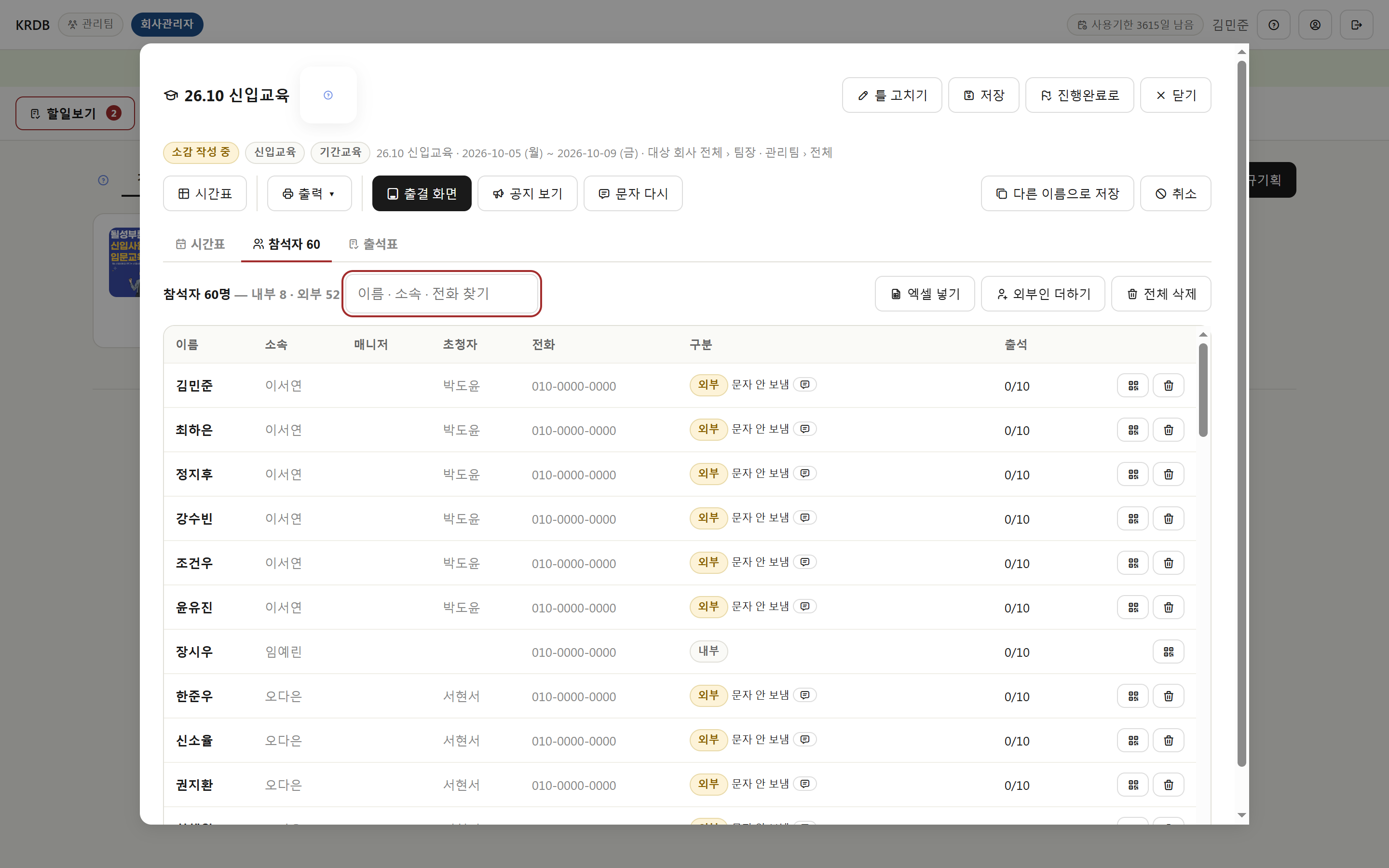Open QR code for 장시우 row
Screen dimensions: 1389x868
pyautogui.click(x=1168, y=651)
